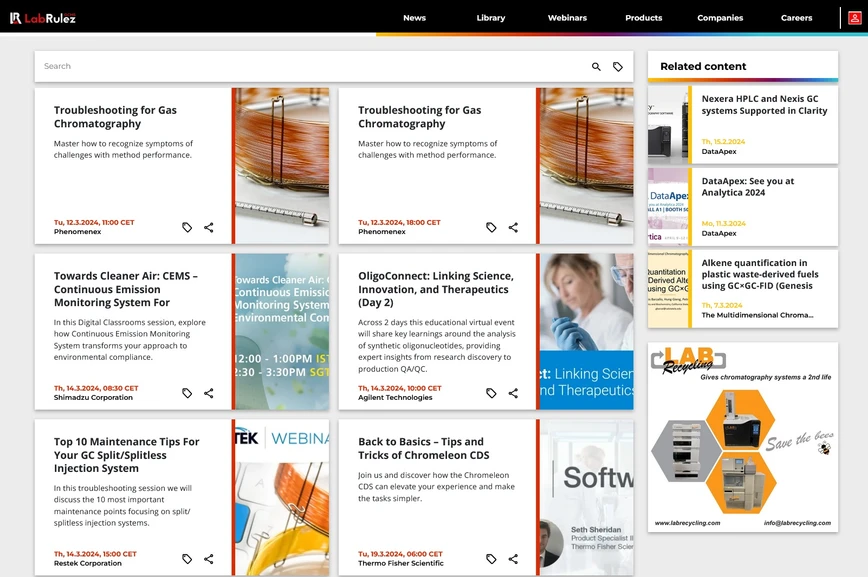Open the Library menu
868x577 pixels.
[491, 18]
